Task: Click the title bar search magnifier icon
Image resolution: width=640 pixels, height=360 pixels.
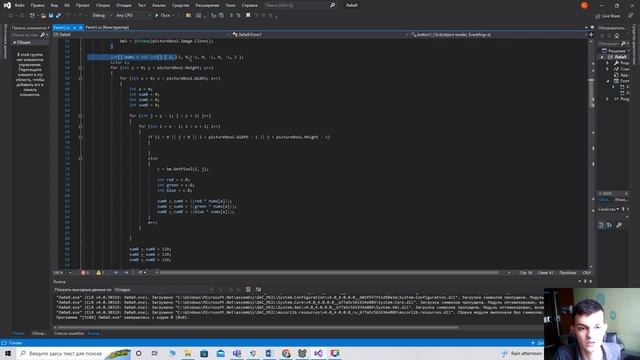Action: [333, 5]
